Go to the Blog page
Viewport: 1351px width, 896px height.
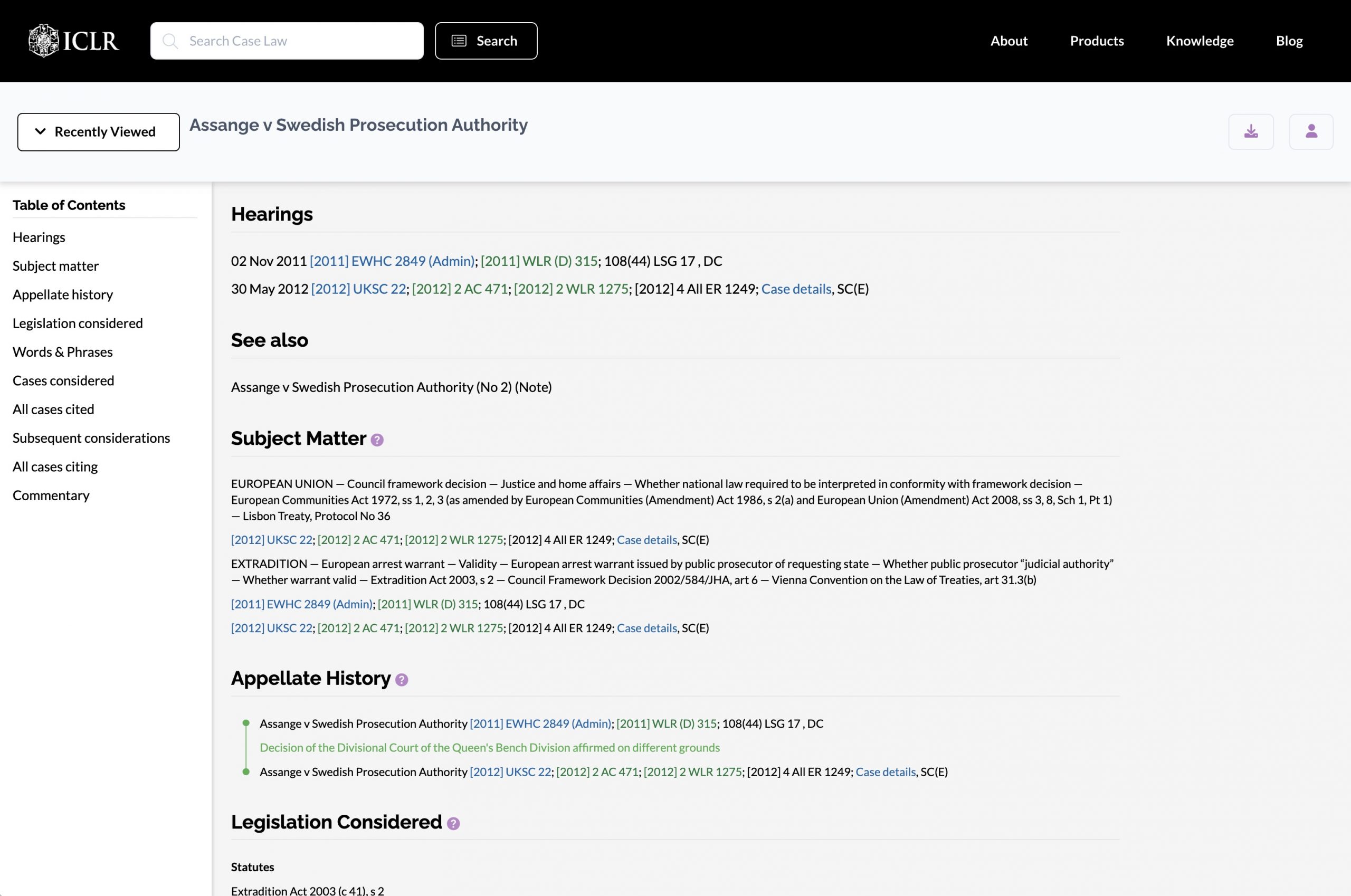click(x=1289, y=41)
